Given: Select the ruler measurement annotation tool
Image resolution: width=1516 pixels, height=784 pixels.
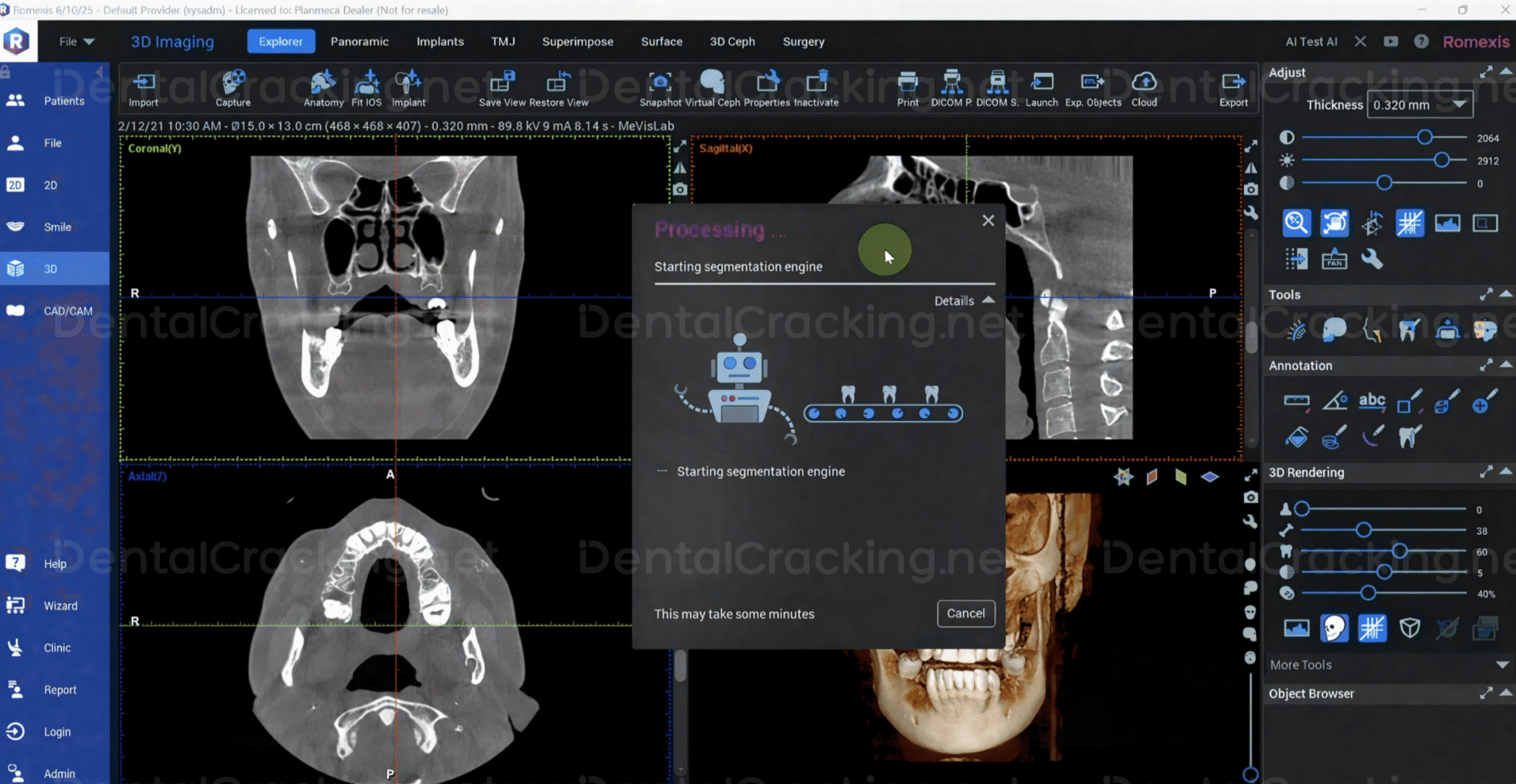Looking at the screenshot, I should click(1296, 401).
